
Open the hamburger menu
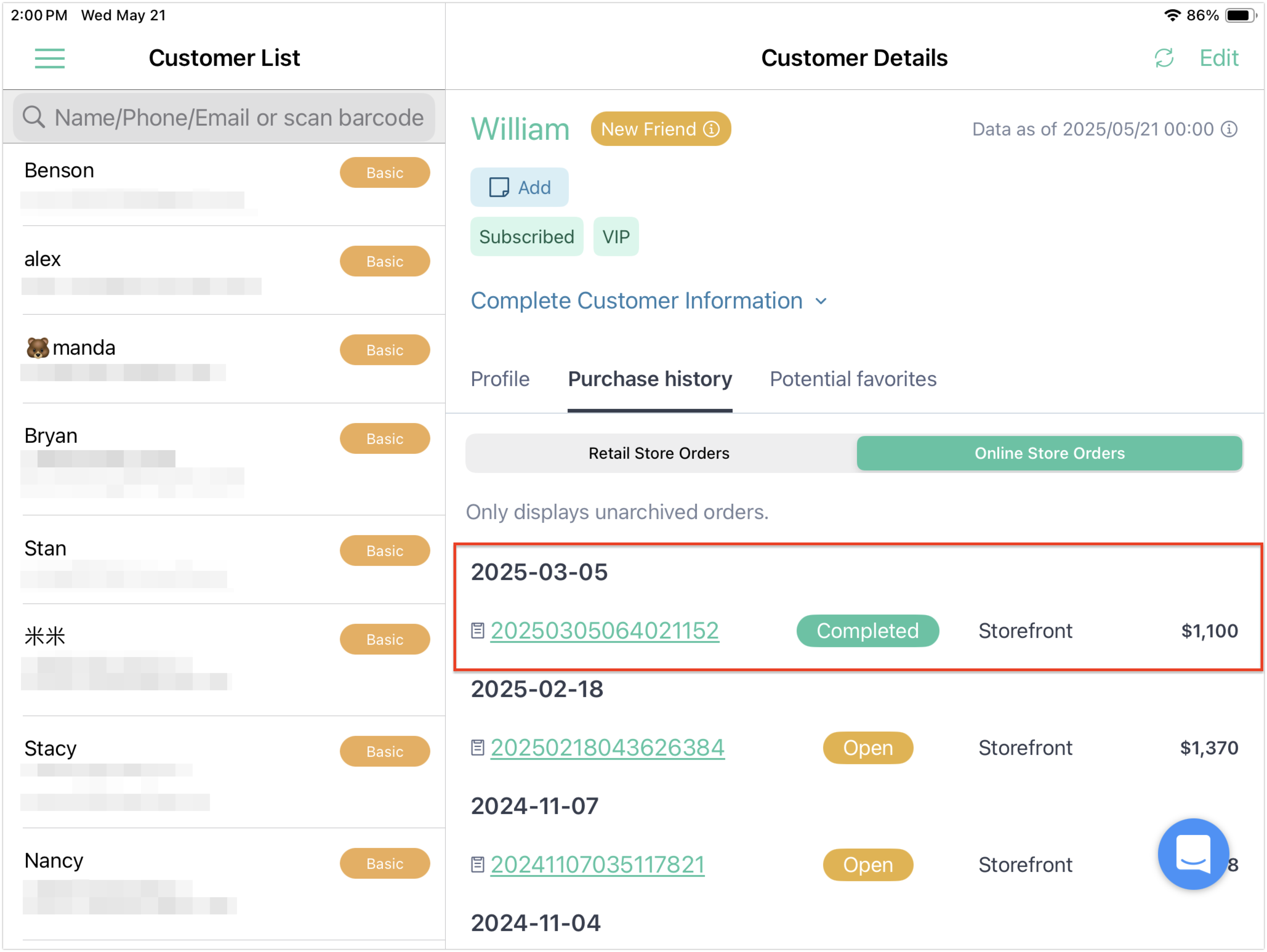[50, 58]
